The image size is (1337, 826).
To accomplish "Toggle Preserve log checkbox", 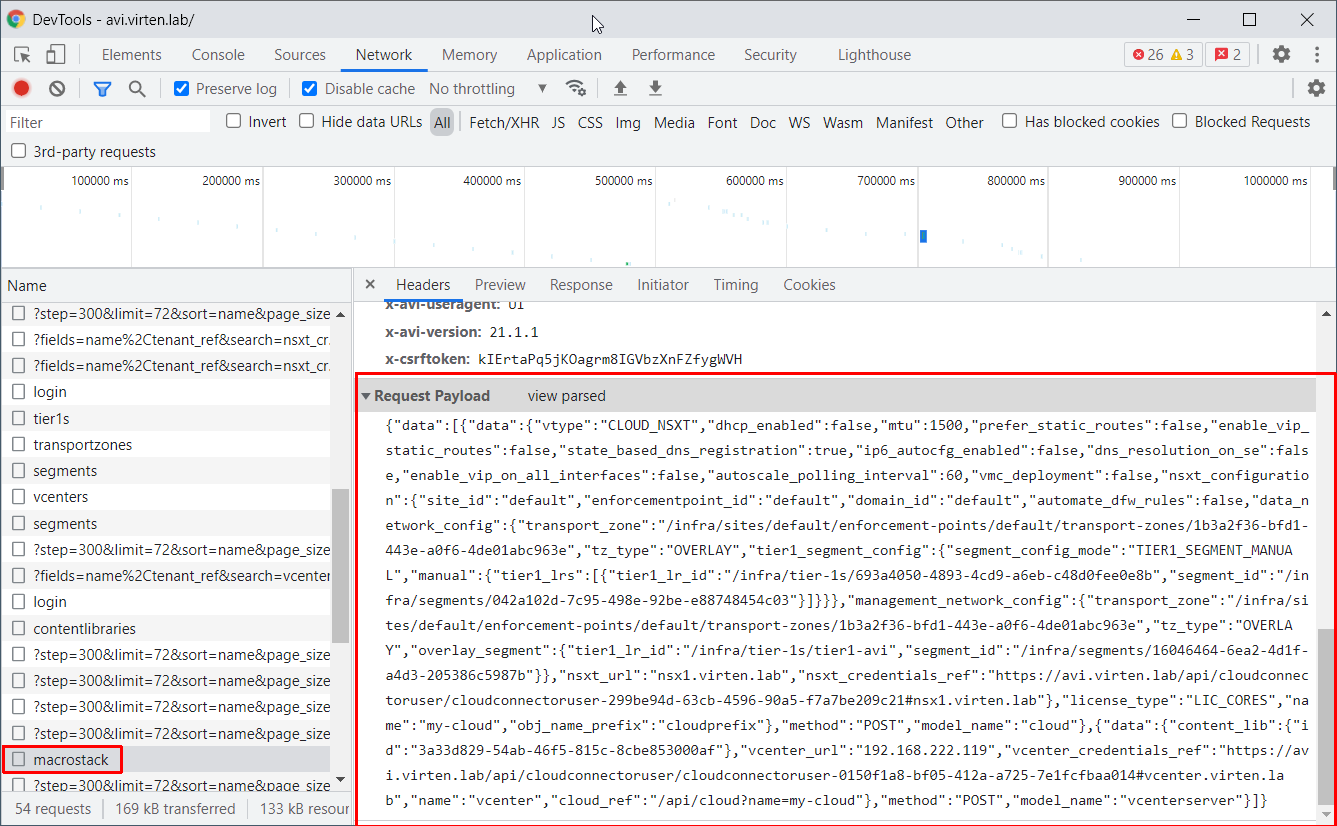I will coord(181,89).
